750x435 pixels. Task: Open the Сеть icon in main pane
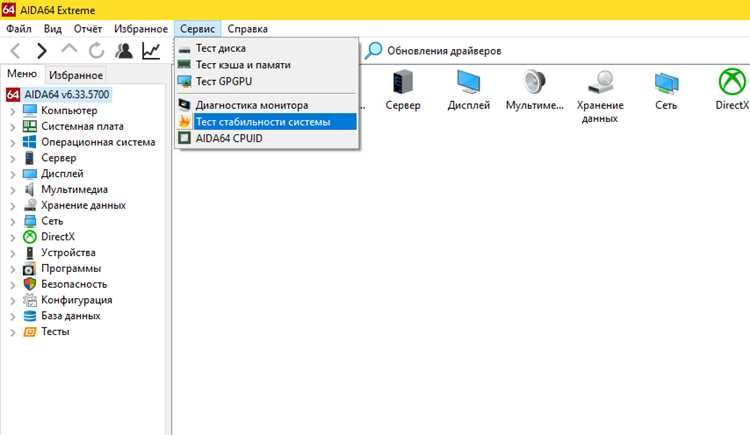[666, 82]
